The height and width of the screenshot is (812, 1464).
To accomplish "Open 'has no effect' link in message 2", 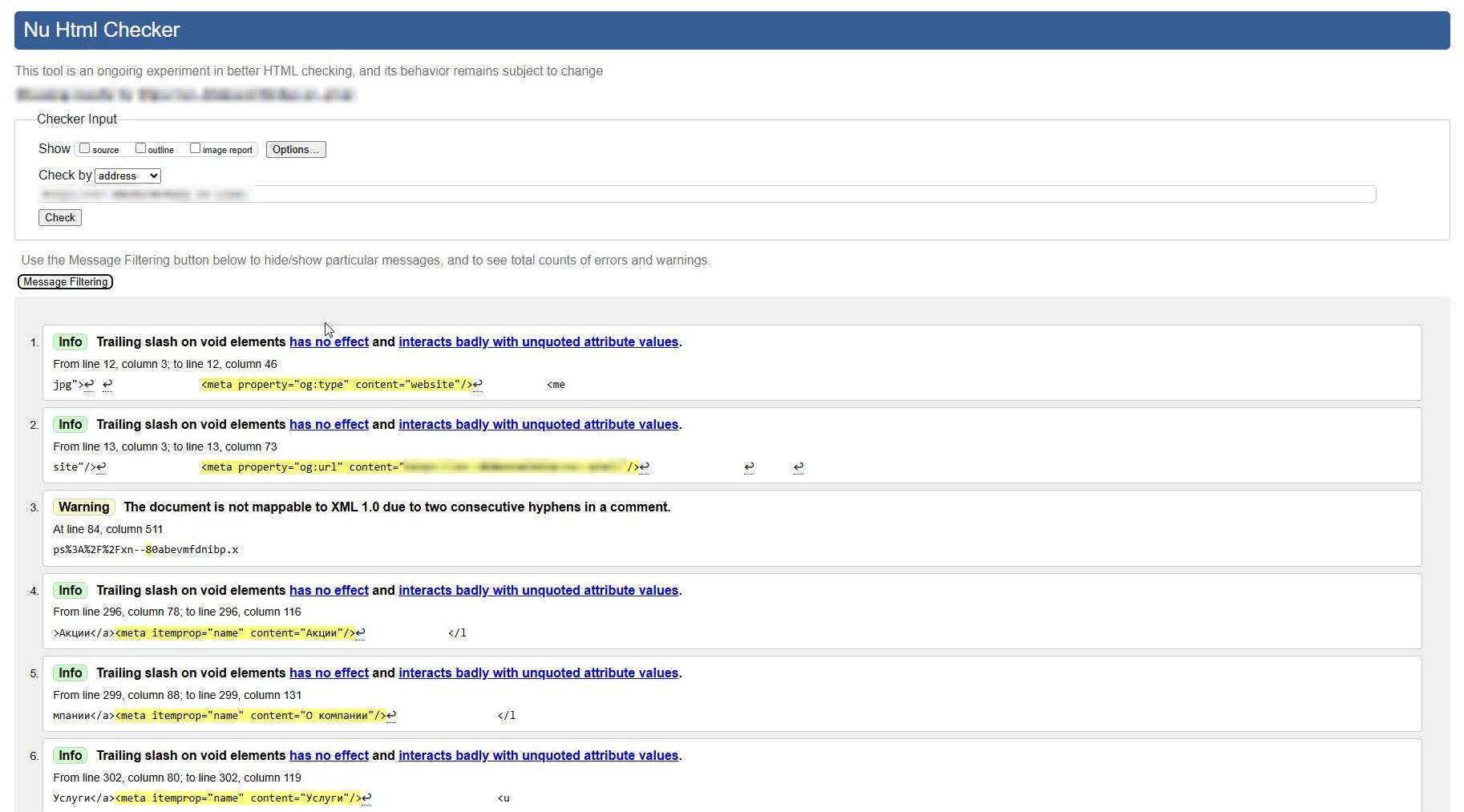I will pyautogui.click(x=329, y=424).
